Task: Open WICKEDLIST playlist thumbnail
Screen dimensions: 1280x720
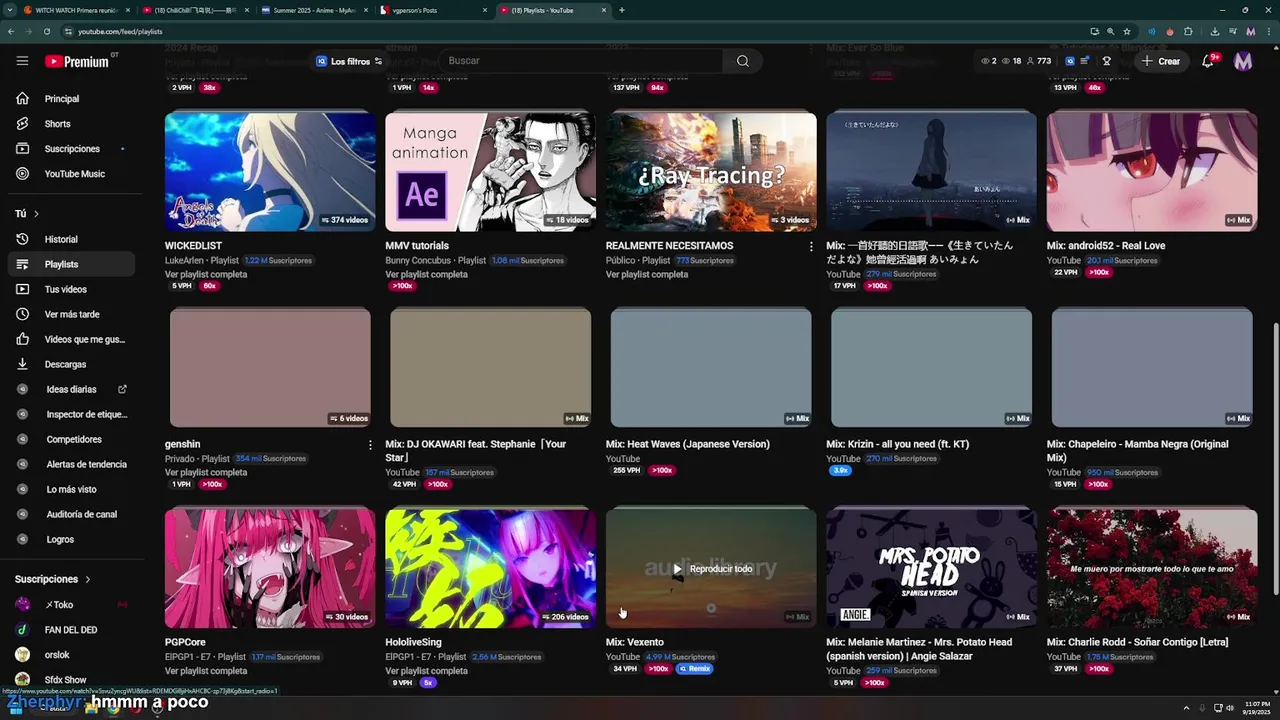Action: tap(270, 171)
